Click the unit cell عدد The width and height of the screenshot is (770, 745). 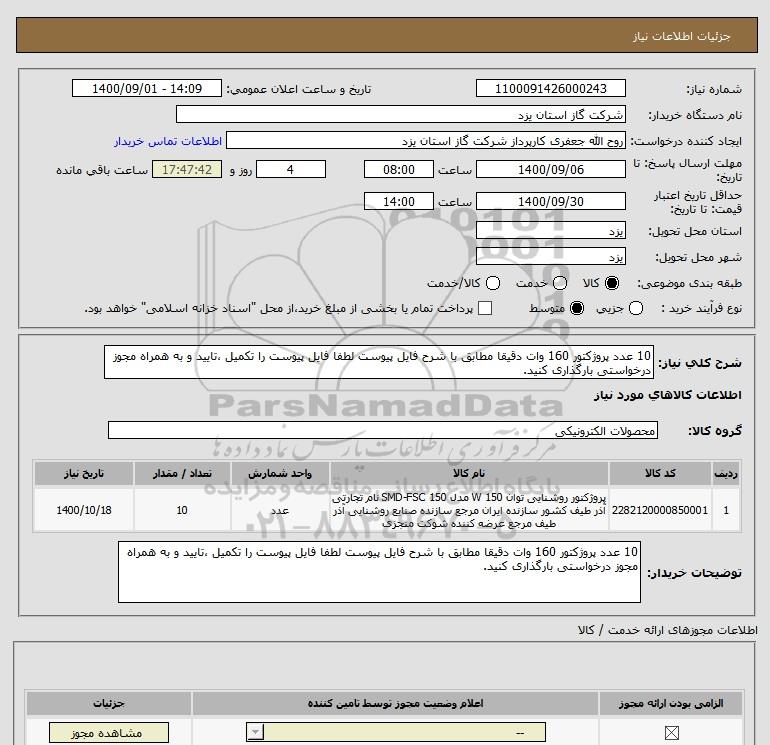[x=280, y=510]
